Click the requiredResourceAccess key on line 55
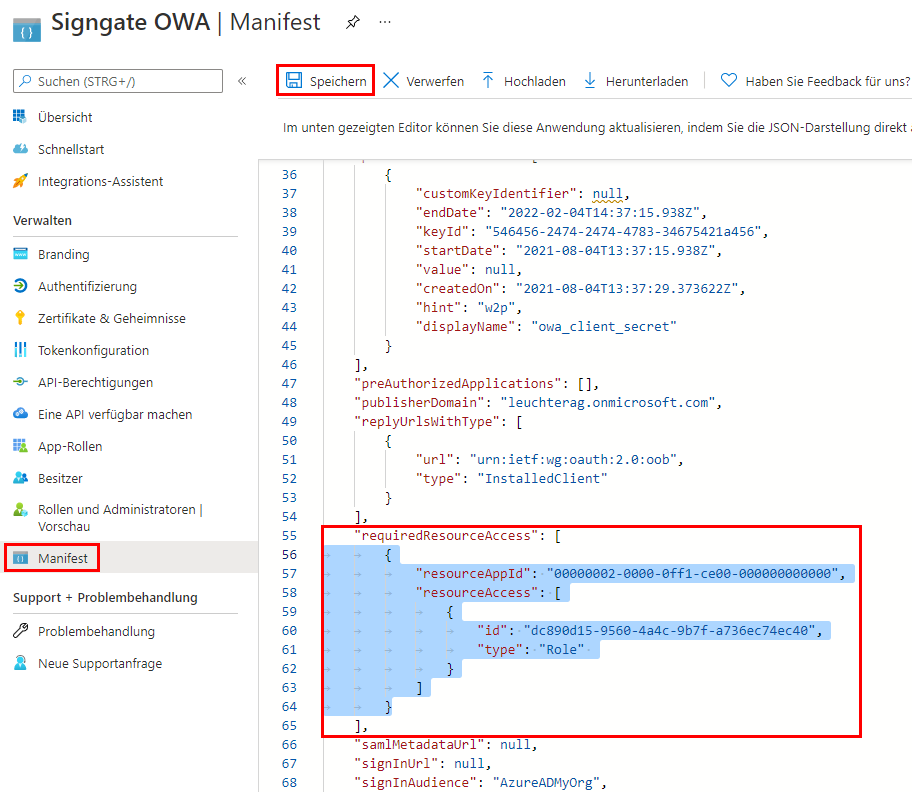 pos(447,536)
